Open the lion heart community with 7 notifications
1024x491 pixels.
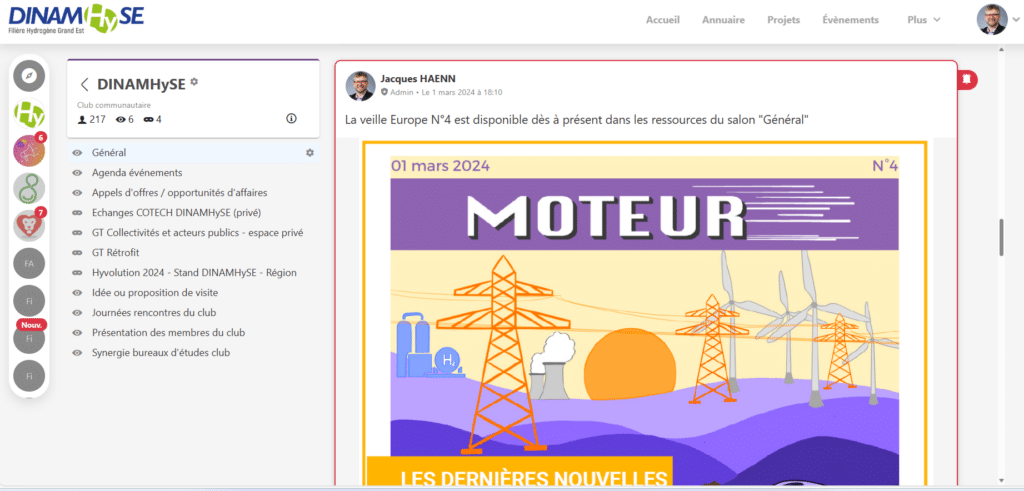(29, 225)
